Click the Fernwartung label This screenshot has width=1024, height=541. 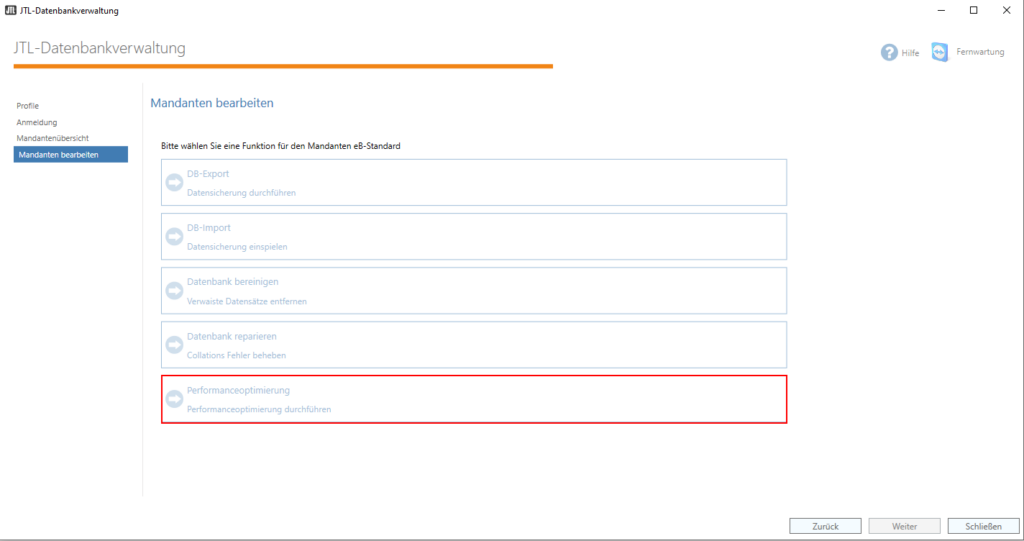(x=980, y=52)
